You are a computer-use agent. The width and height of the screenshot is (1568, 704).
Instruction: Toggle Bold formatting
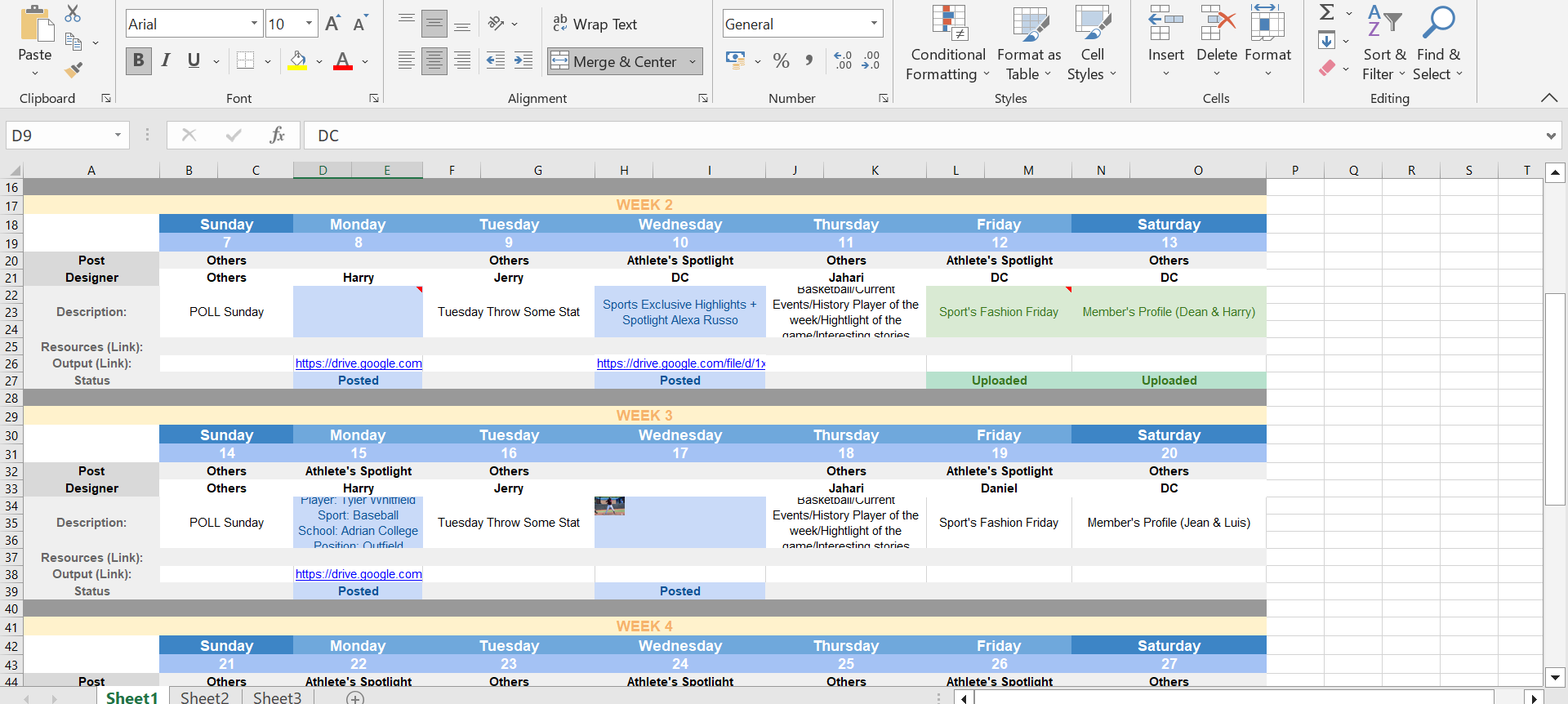(139, 60)
